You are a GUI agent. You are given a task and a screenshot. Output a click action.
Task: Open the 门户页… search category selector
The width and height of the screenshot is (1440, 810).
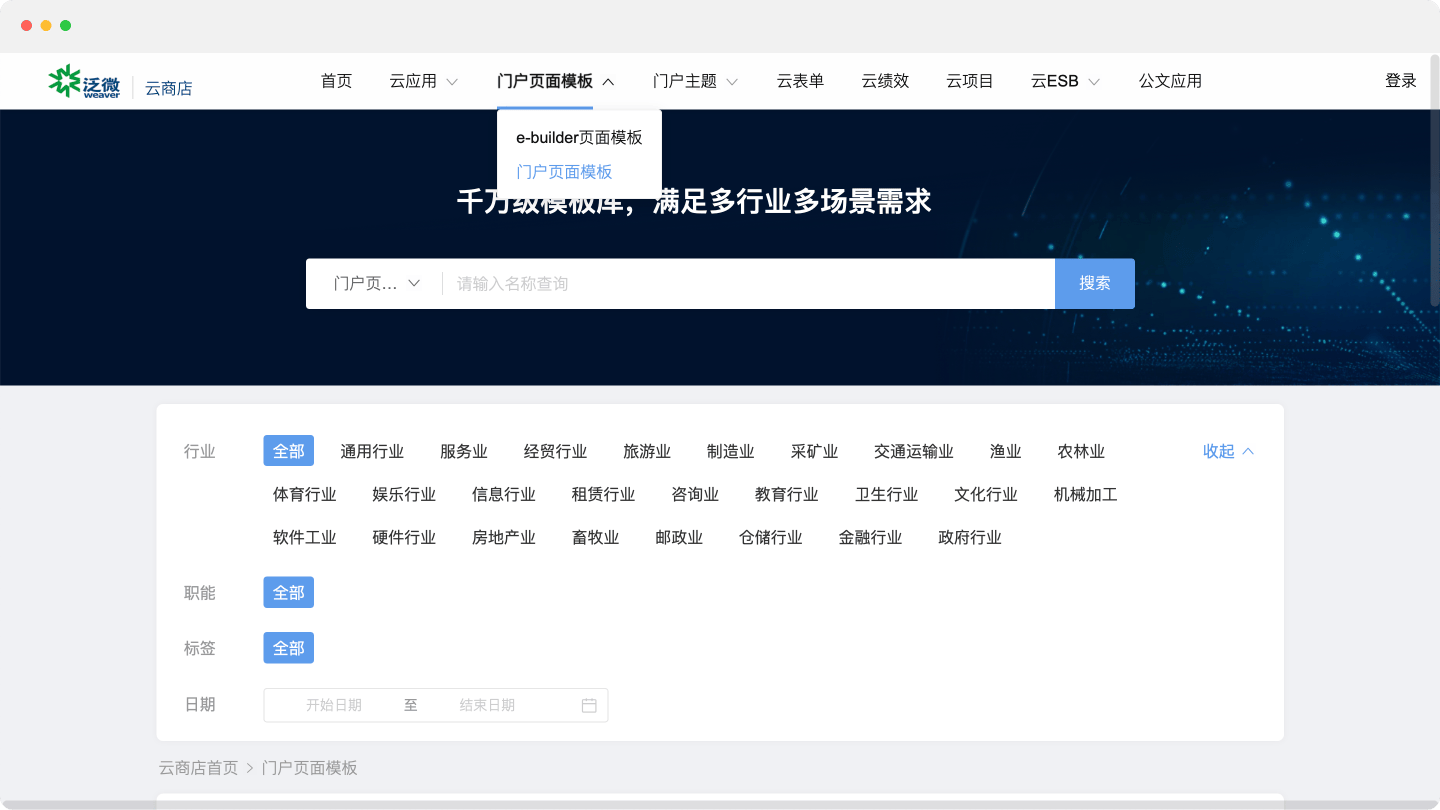coord(376,284)
